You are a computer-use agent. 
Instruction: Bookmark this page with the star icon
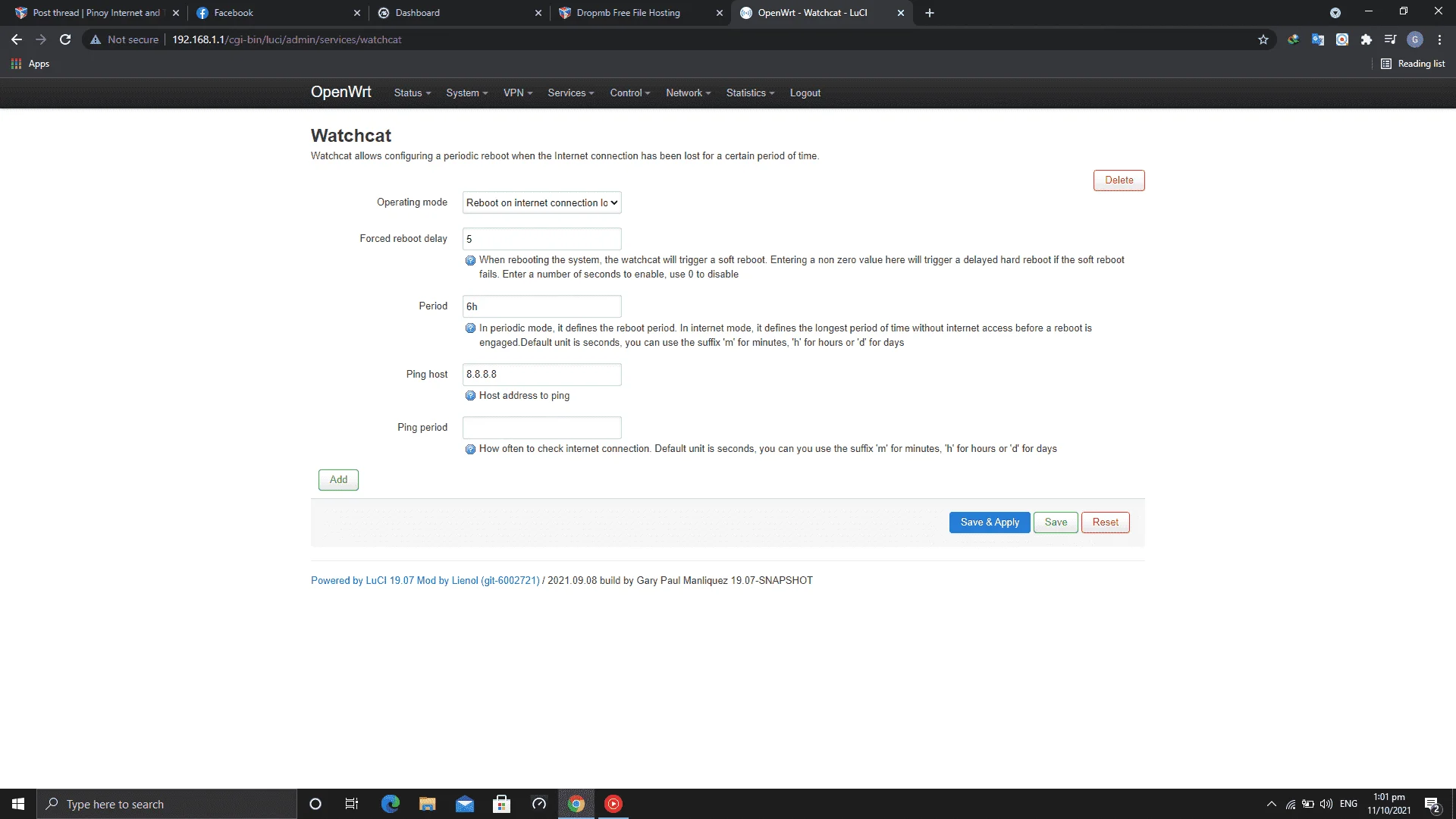[x=1263, y=39]
